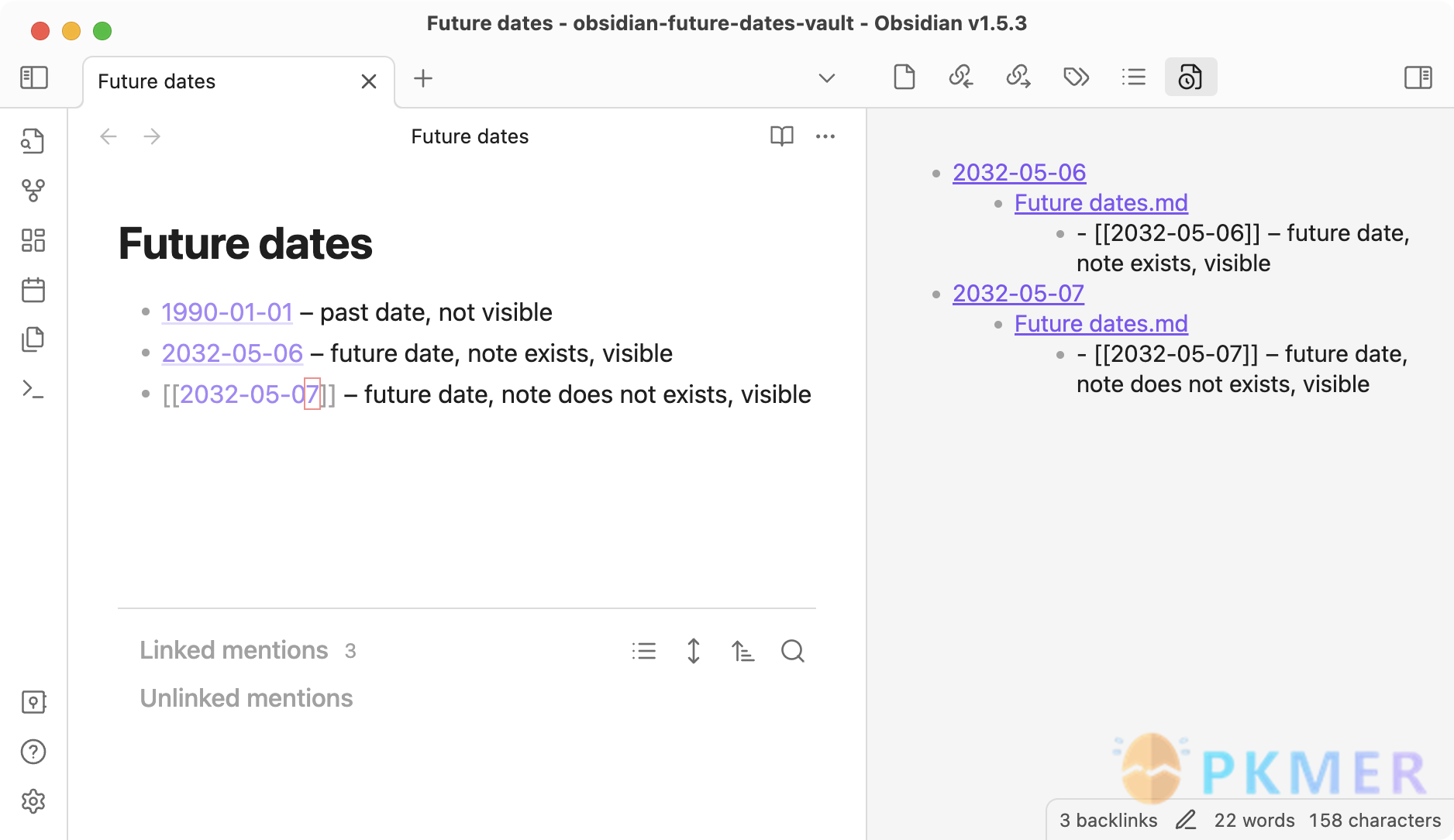
Task: Show backlinks search filter
Action: point(793,651)
